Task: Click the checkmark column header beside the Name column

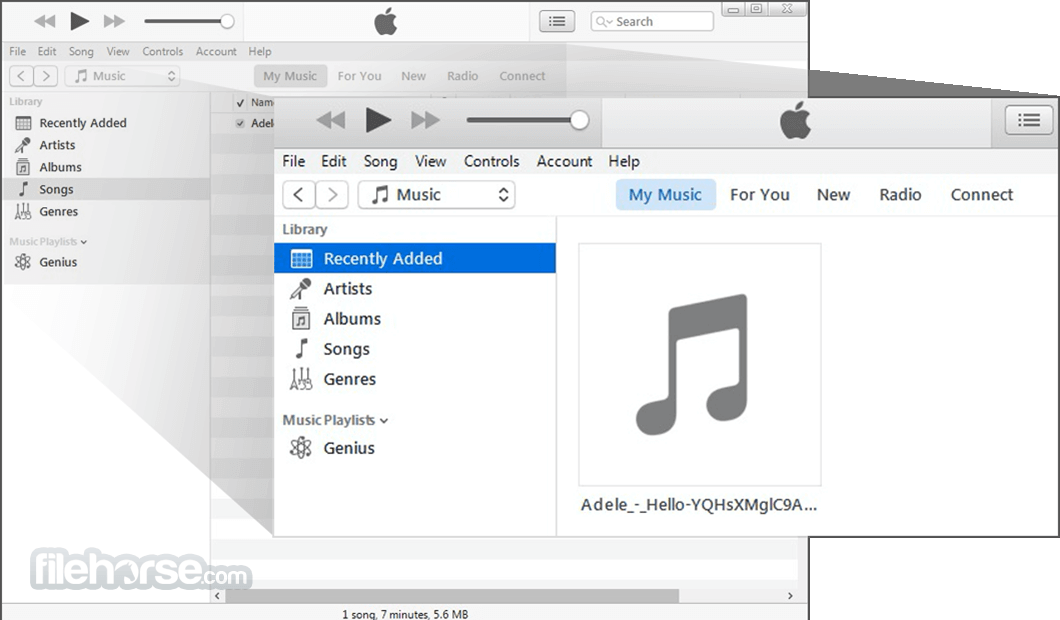Action: [x=240, y=103]
